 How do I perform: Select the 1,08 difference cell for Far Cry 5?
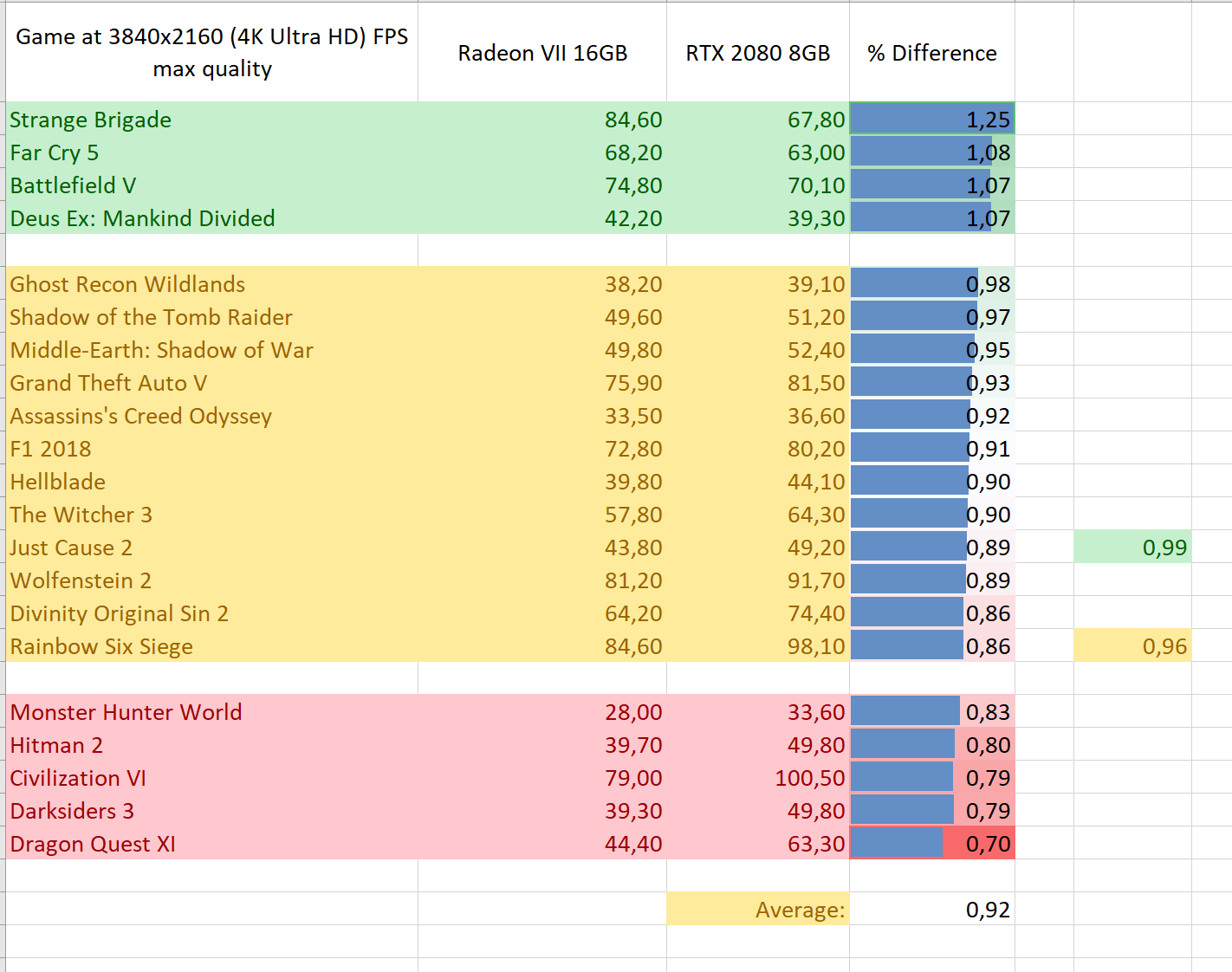[x=932, y=152]
